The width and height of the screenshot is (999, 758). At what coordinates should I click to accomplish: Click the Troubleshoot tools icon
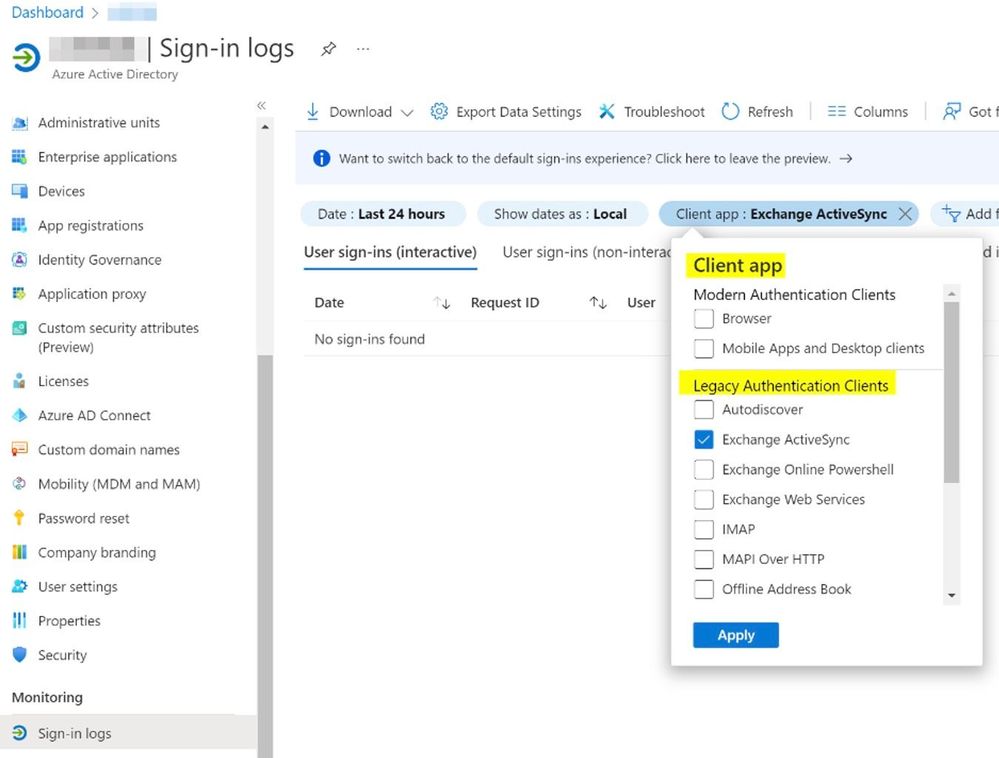(x=607, y=111)
